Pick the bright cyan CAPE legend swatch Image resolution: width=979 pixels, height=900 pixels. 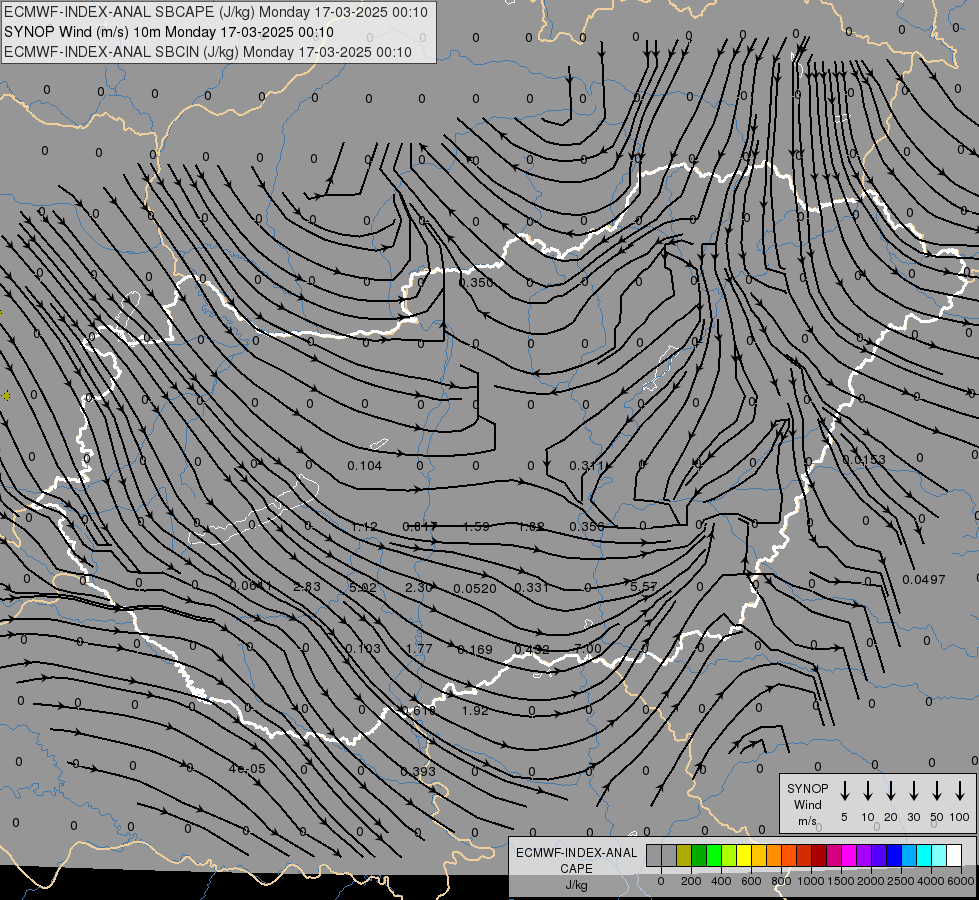(923, 855)
